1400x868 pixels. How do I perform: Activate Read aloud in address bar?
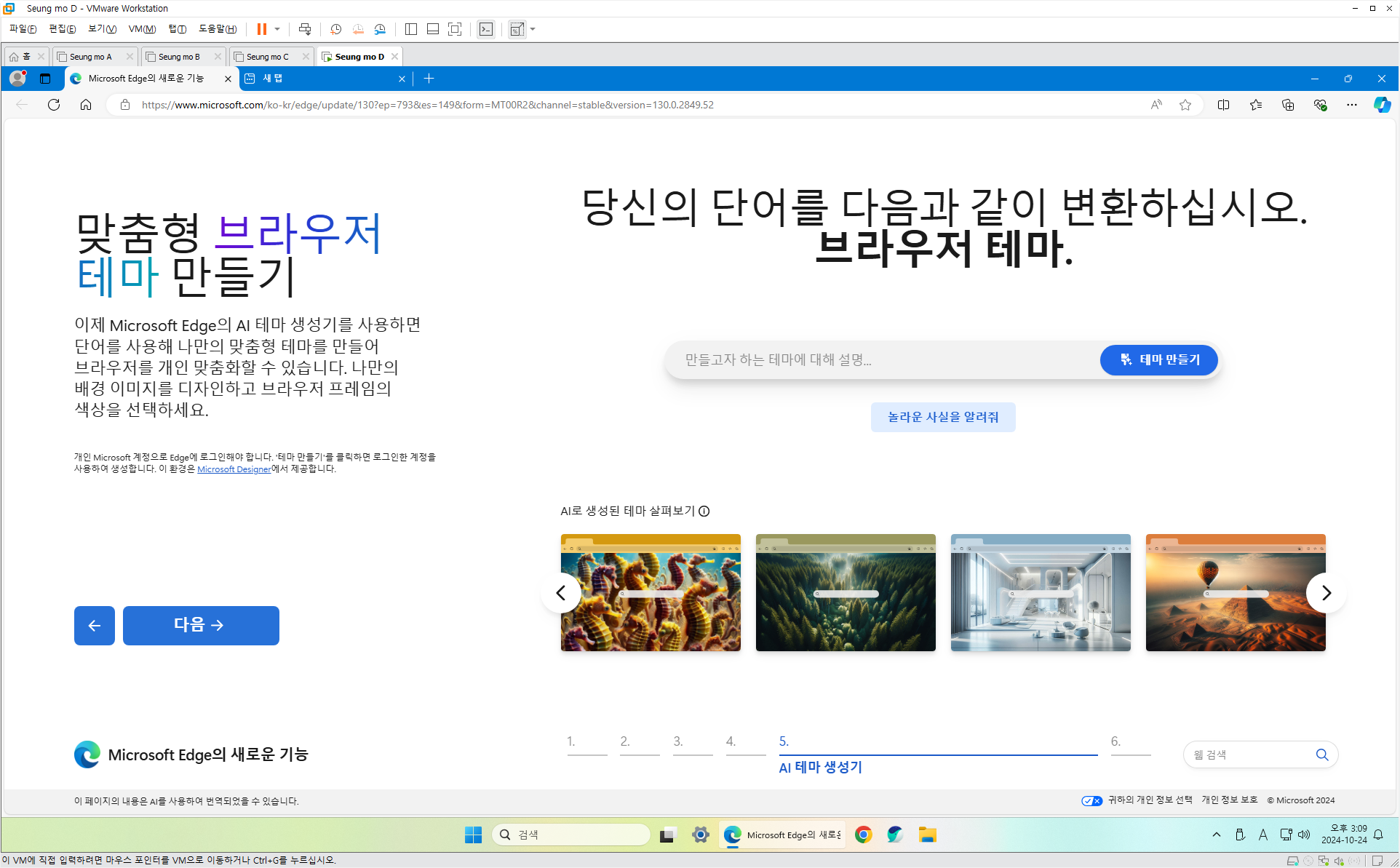tap(1156, 105)
